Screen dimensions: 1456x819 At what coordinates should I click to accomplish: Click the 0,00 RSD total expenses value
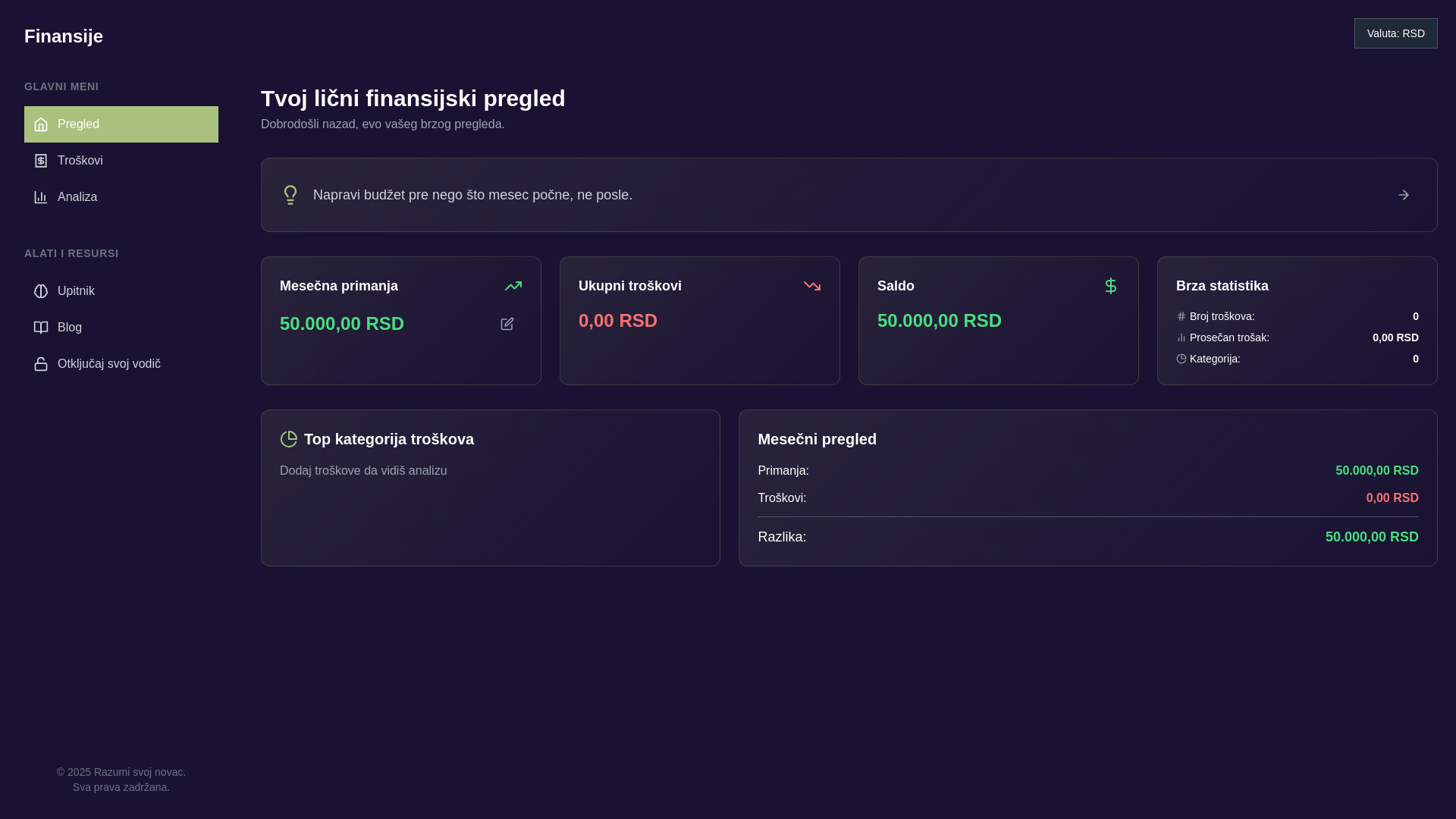[x=618, y=321]
